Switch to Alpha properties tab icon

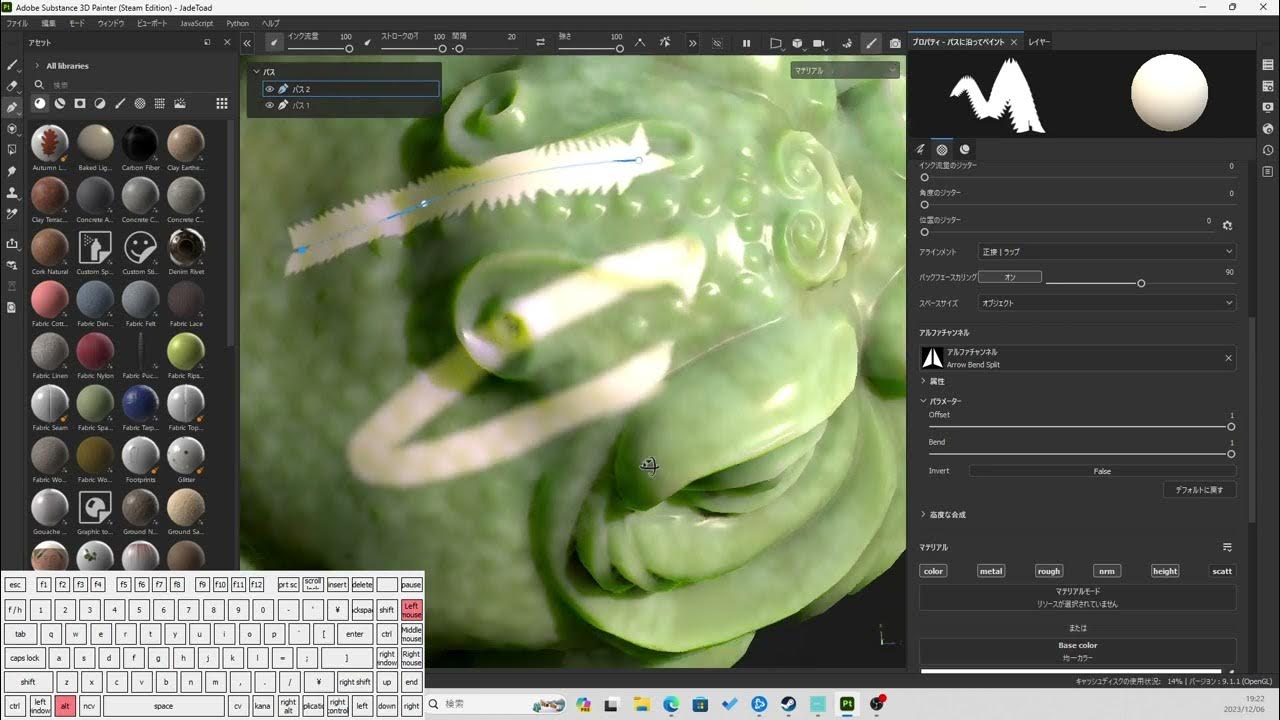click(x=942, y=149)
